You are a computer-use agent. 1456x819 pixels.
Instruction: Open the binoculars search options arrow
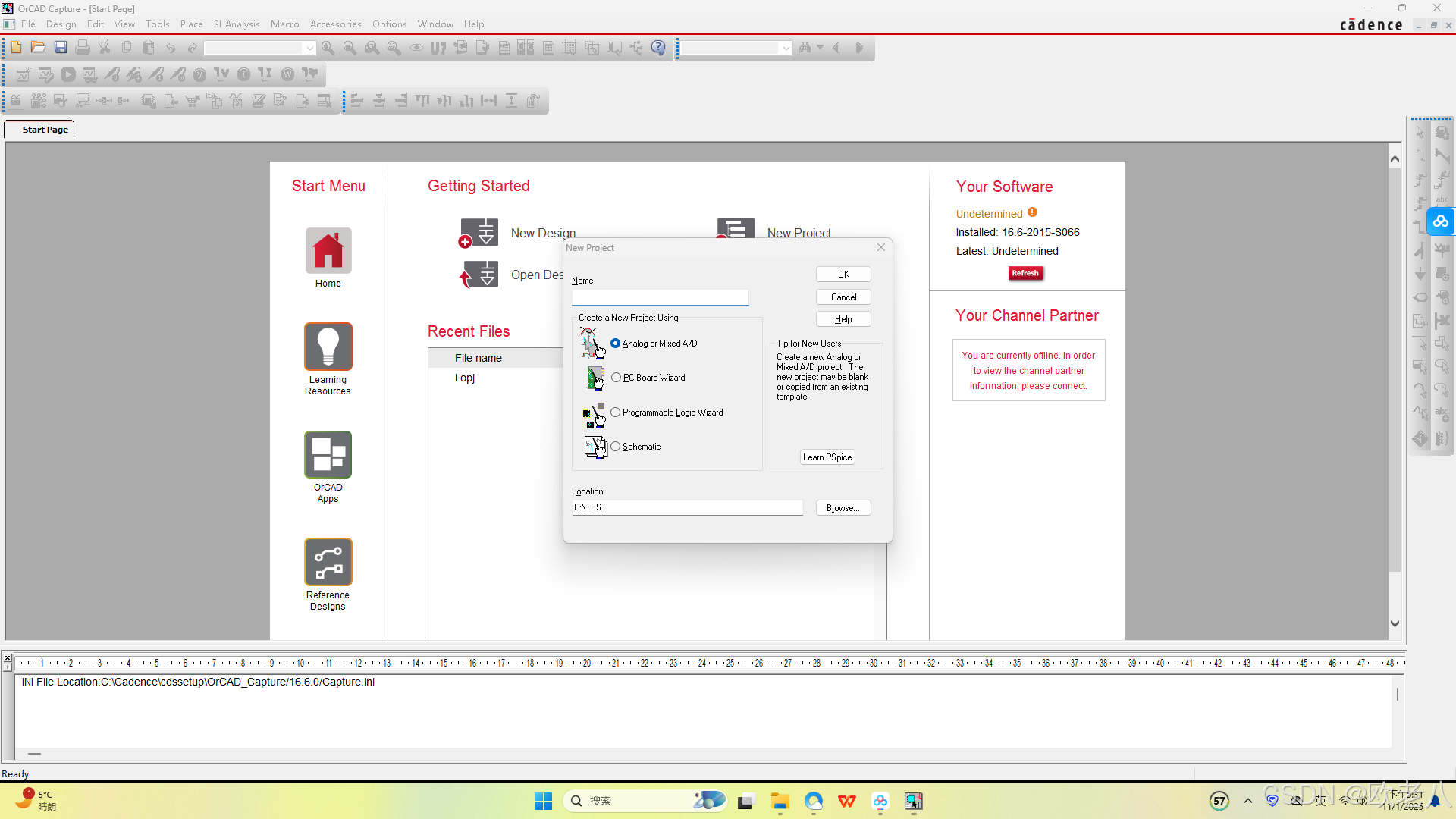coord(820,48)
